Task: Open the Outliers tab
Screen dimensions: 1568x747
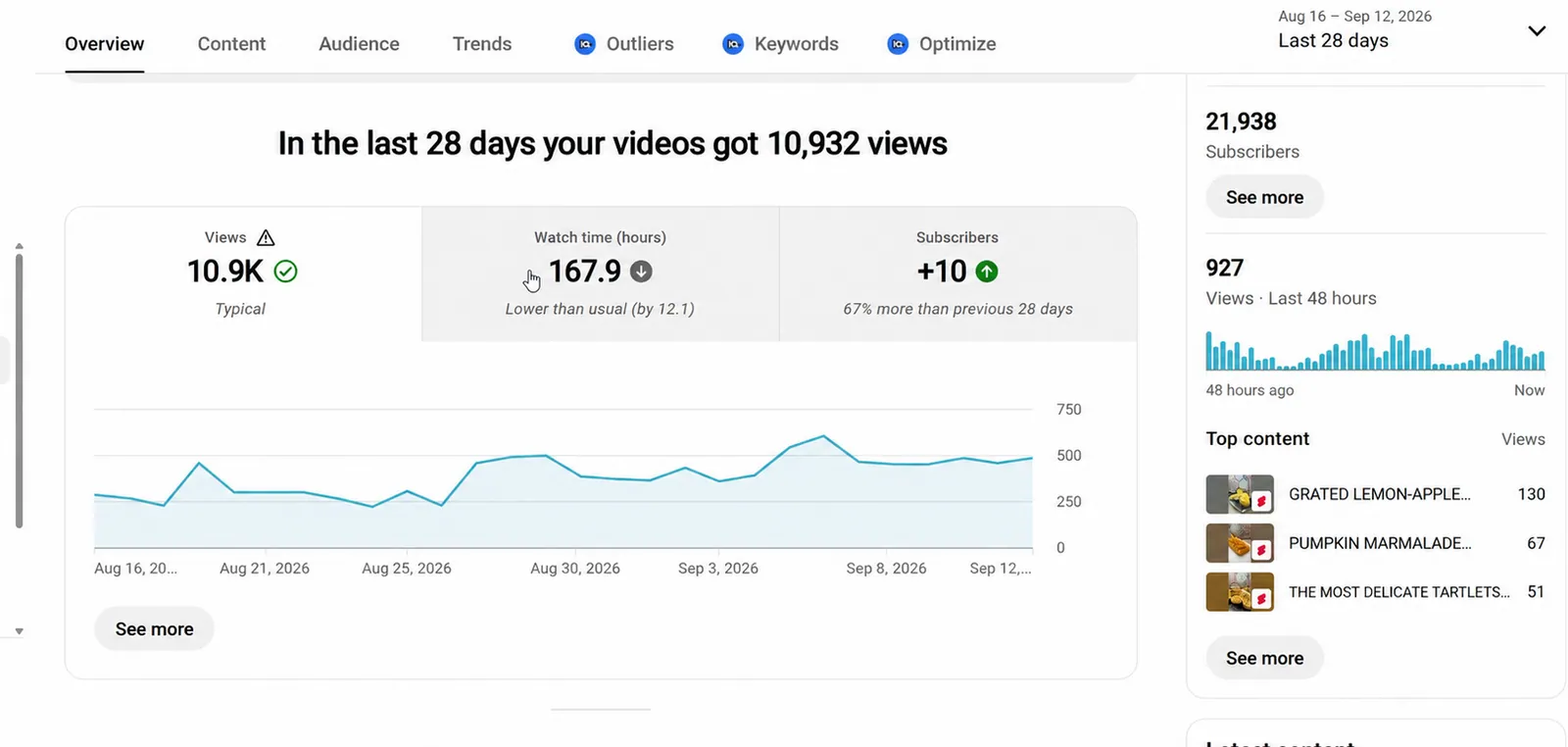Action: [x=624, y=44]
